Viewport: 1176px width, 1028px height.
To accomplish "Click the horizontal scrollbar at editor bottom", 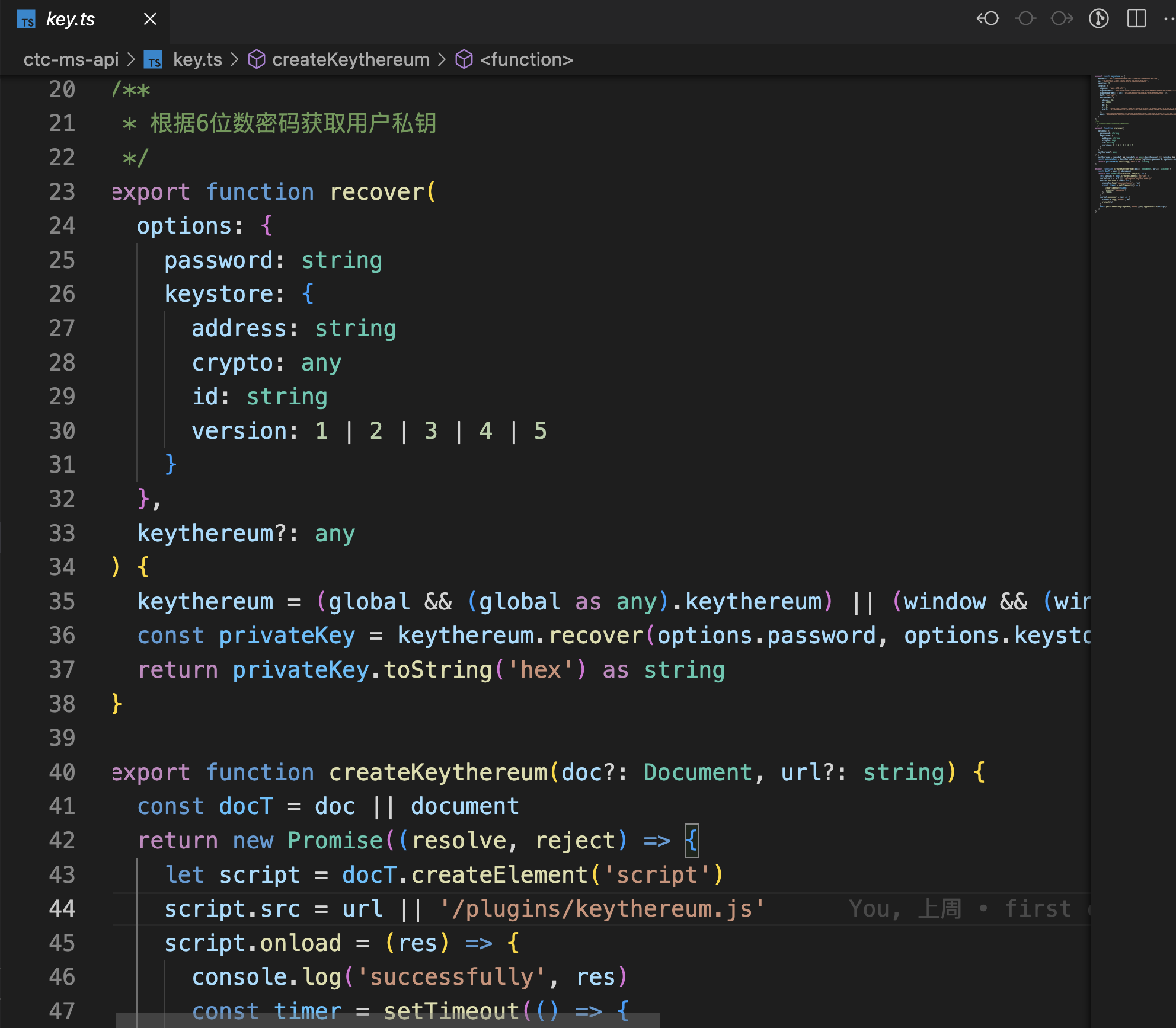I will [x=388, y=1020].
